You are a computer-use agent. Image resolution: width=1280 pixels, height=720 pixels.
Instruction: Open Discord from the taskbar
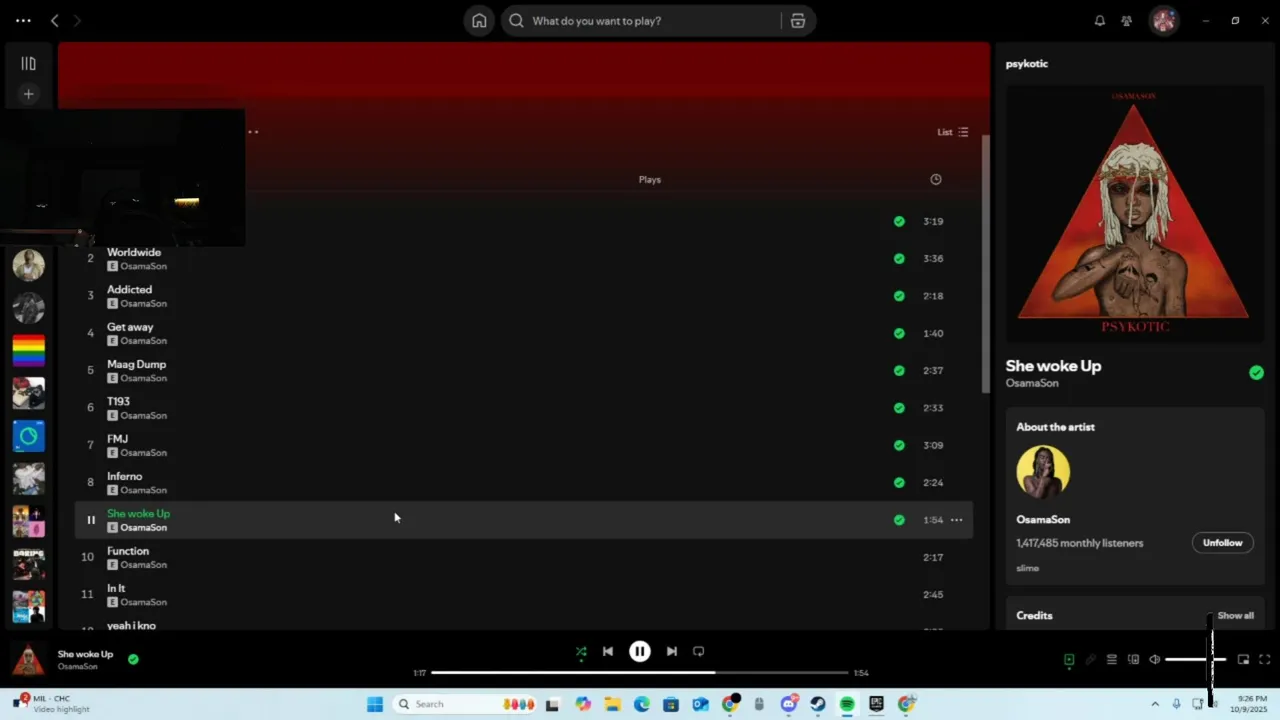point(789,704)
